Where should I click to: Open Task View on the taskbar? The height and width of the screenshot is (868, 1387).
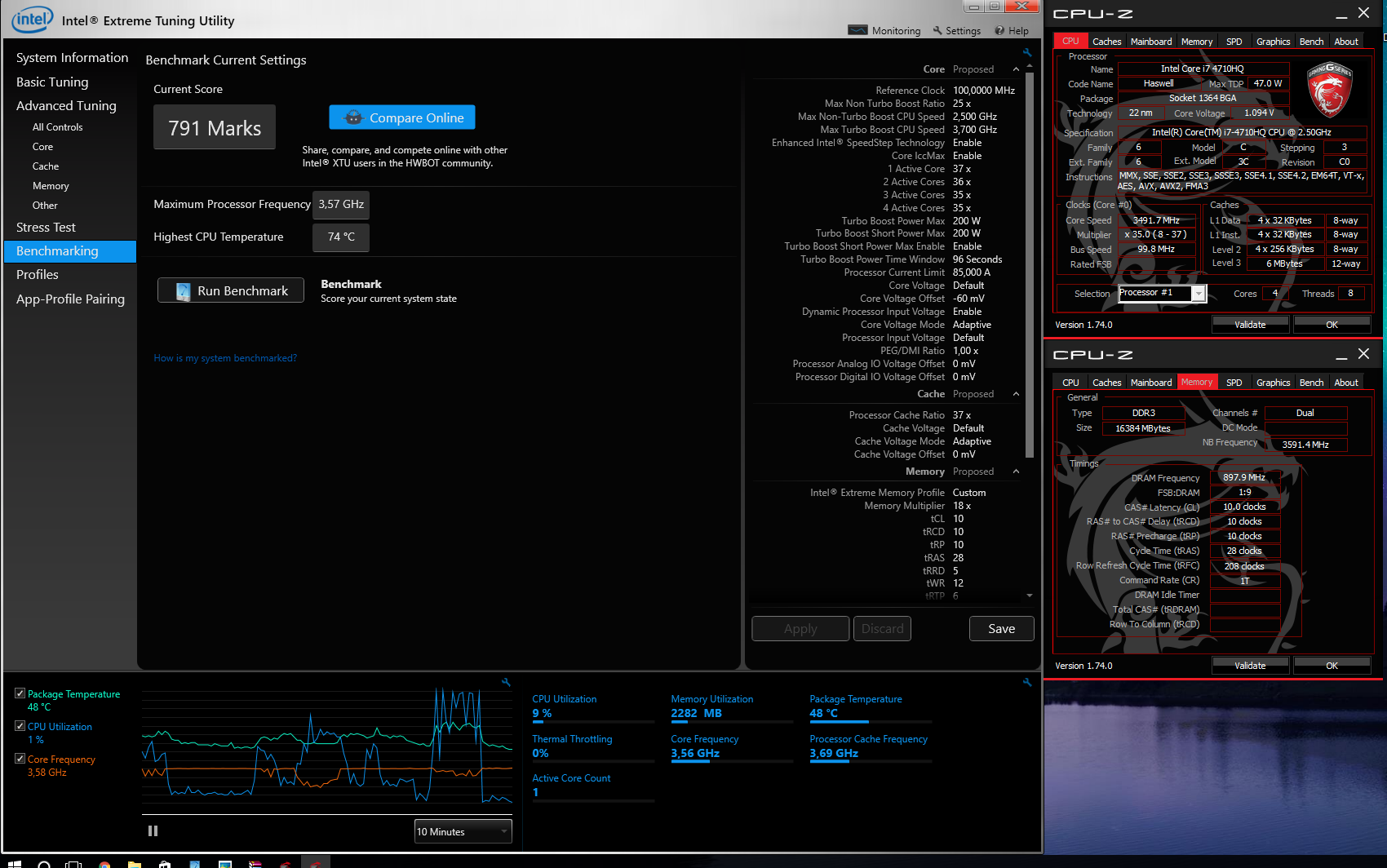pos(73,863)
